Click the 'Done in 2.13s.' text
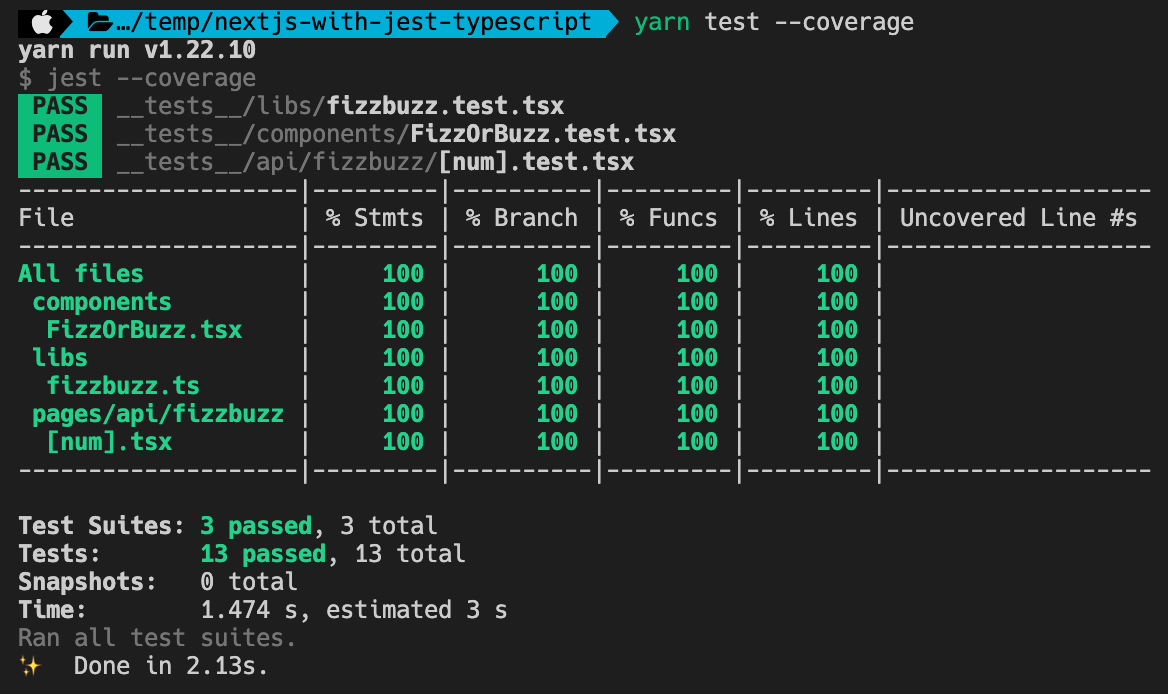 (171, 666)
